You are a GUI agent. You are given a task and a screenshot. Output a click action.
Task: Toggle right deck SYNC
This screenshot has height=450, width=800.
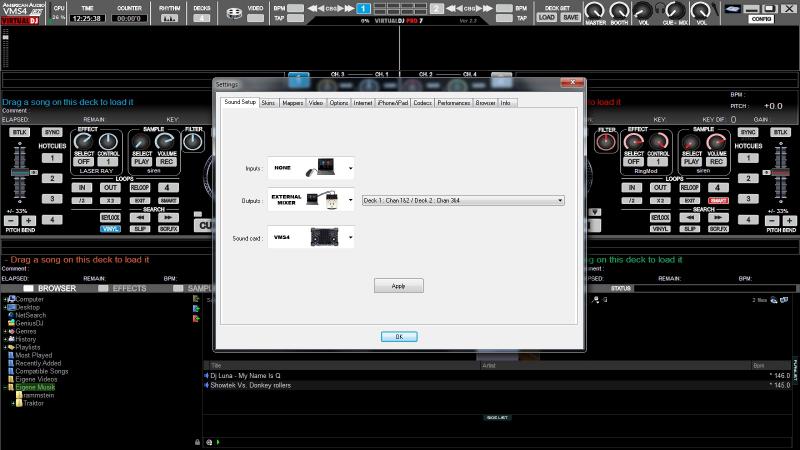(748, 132)
